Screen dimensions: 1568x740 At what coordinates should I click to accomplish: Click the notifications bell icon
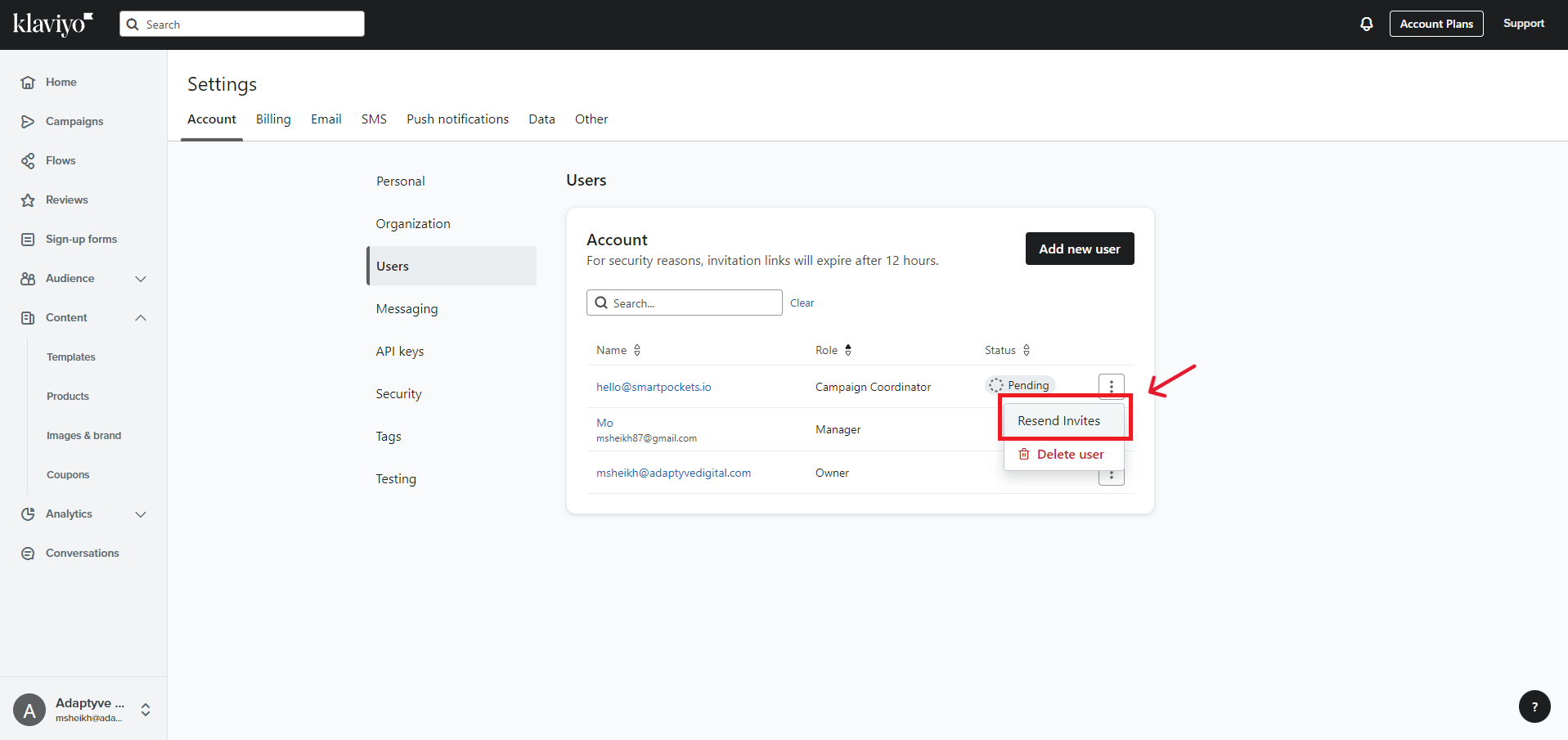click(1366, 25)
